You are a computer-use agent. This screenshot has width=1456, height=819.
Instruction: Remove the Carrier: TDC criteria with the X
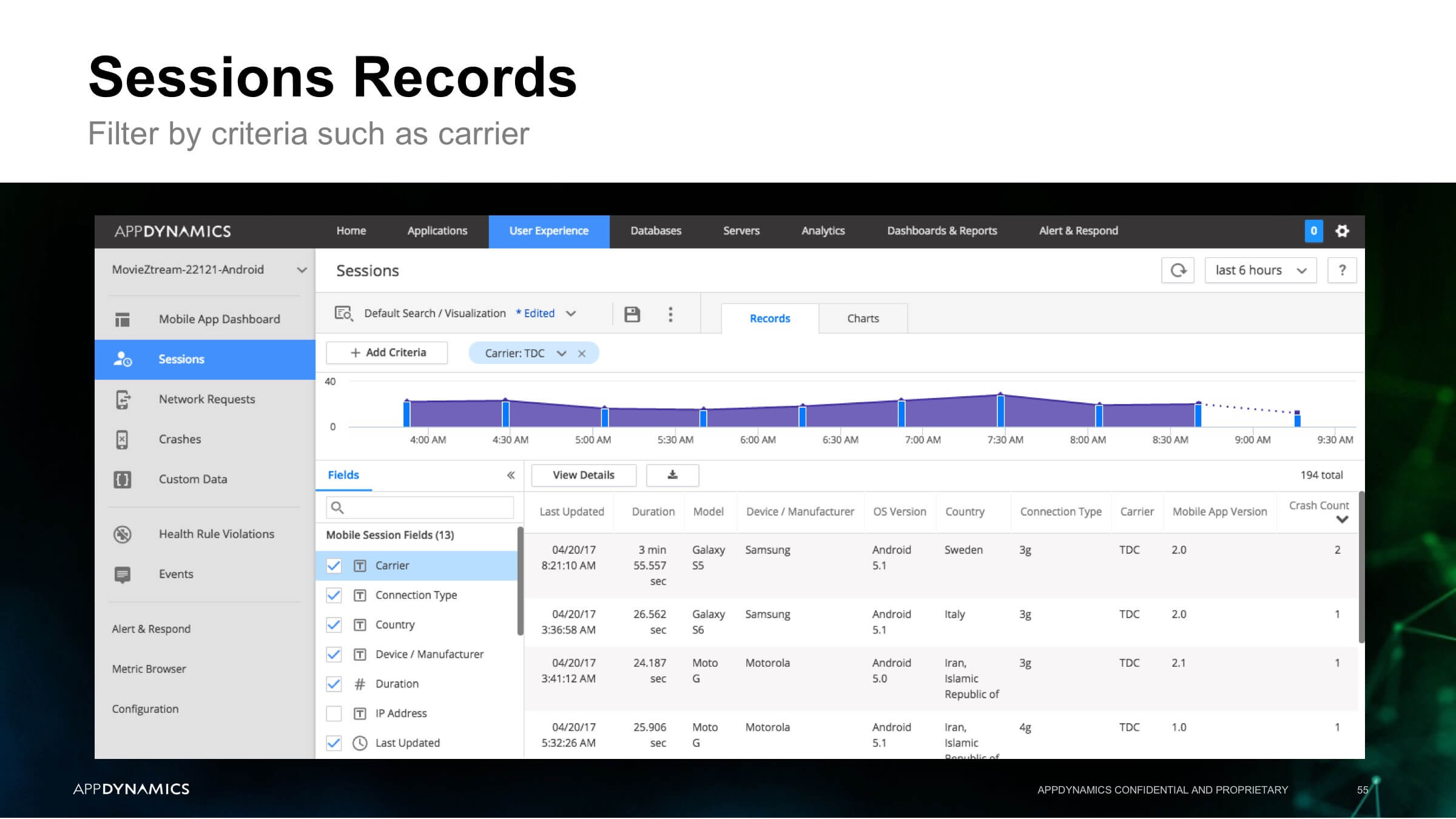pos(582,354)
